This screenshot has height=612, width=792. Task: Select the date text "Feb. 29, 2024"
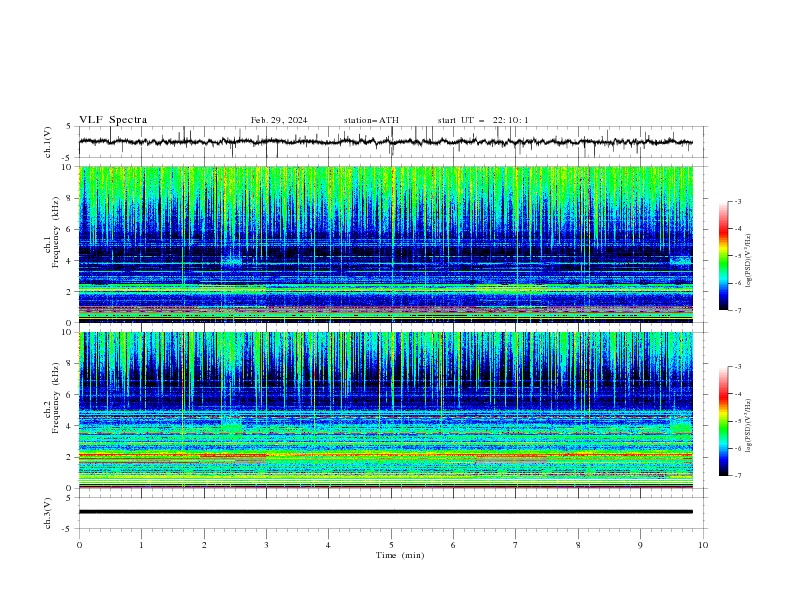point(279,120)
